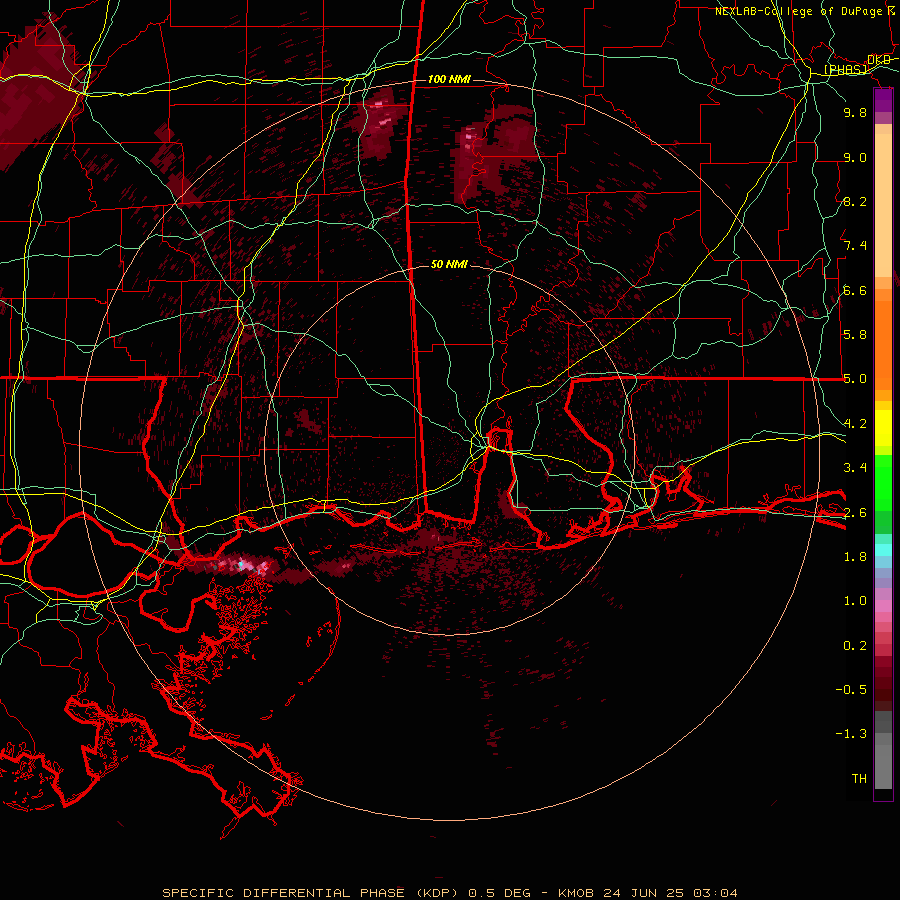Click the 0.2 scale value

tap(855, 646)
